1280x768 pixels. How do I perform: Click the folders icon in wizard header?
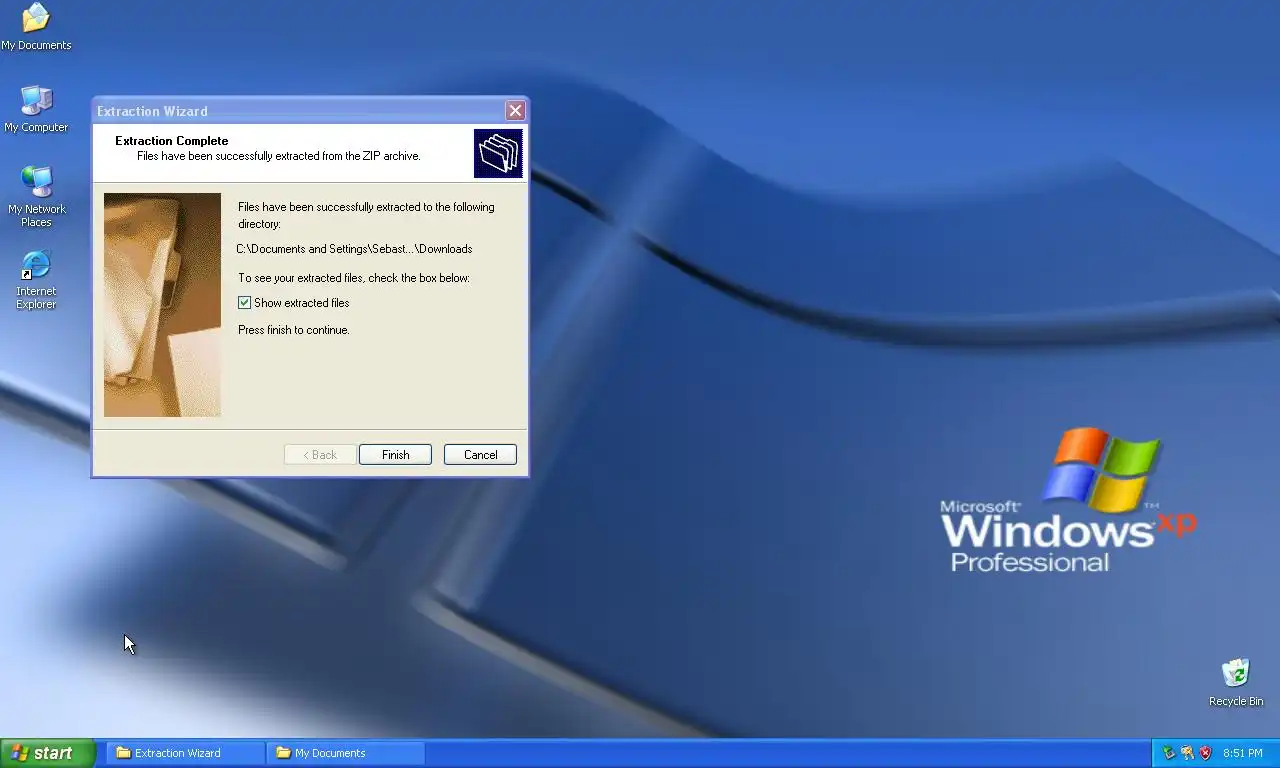point(498,153)
